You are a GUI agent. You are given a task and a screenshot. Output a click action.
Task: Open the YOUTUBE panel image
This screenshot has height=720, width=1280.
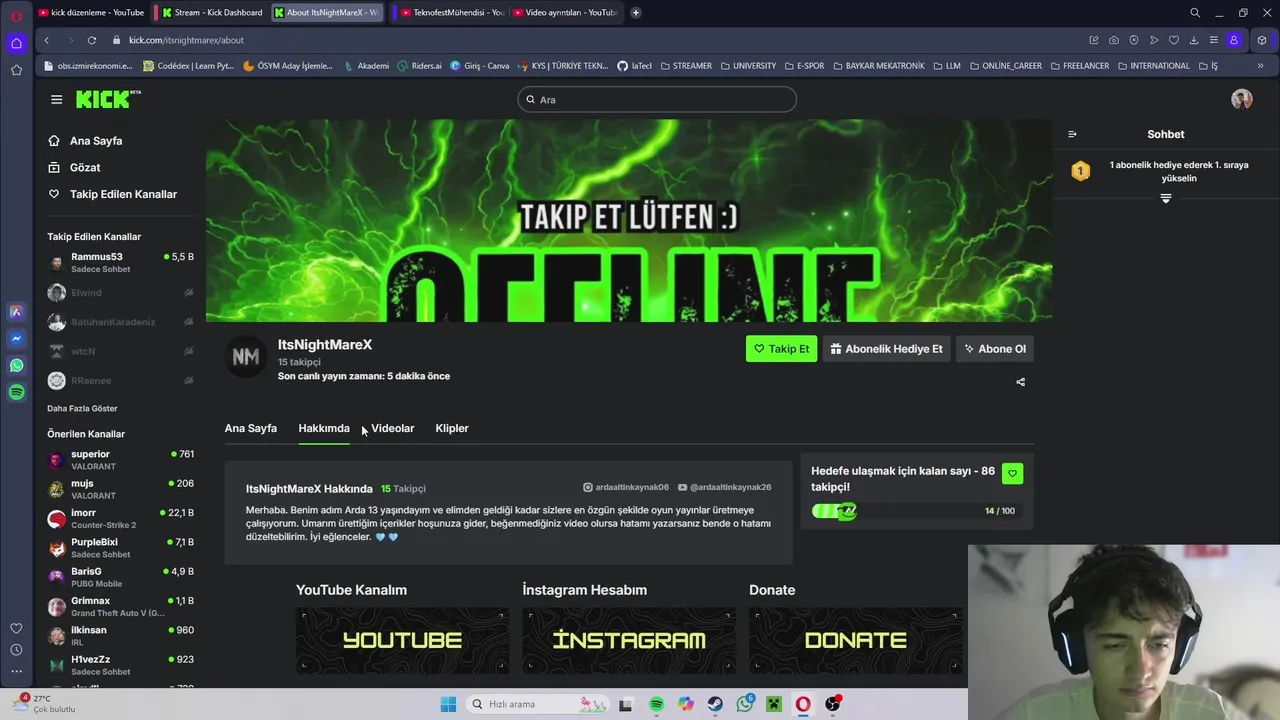point(402,640)
